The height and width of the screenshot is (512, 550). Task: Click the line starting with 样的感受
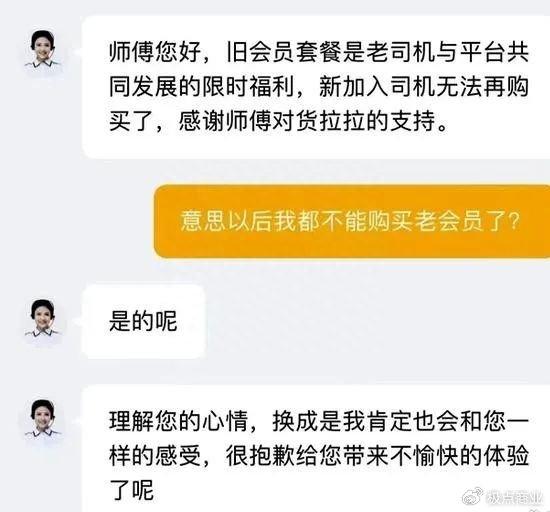(x=319, y=456)
